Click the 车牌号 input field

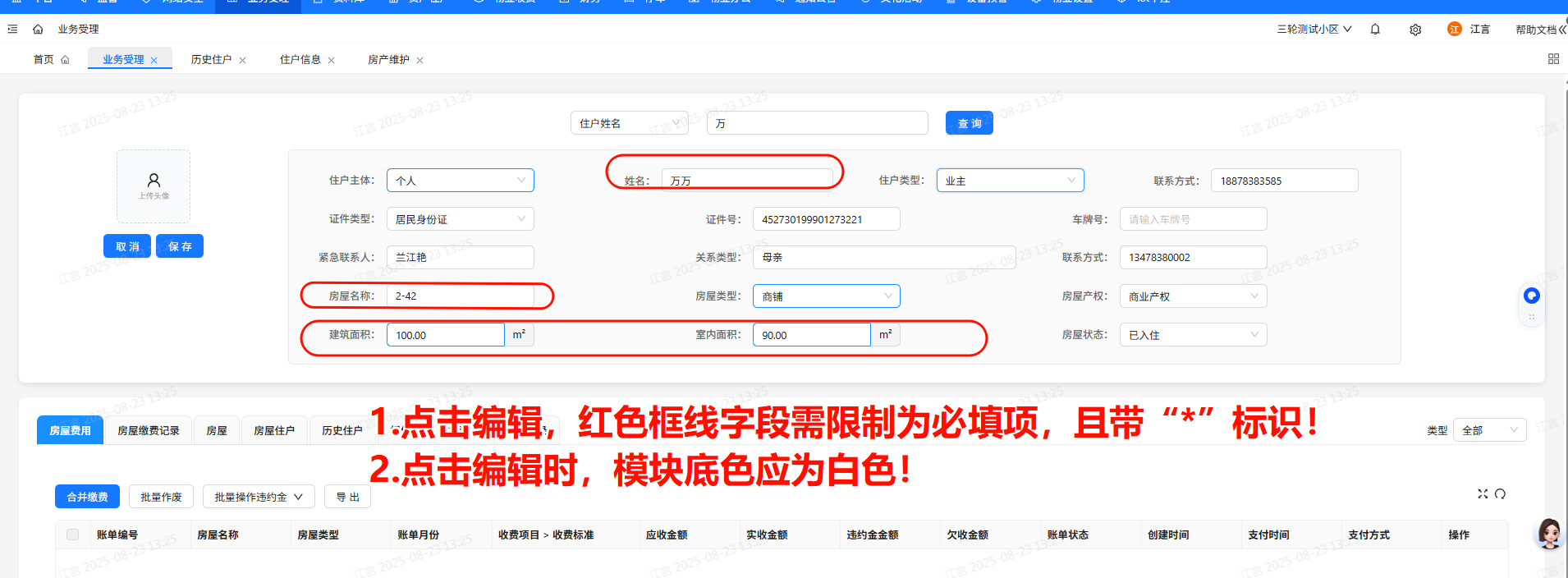click(x=1193, y=219)
